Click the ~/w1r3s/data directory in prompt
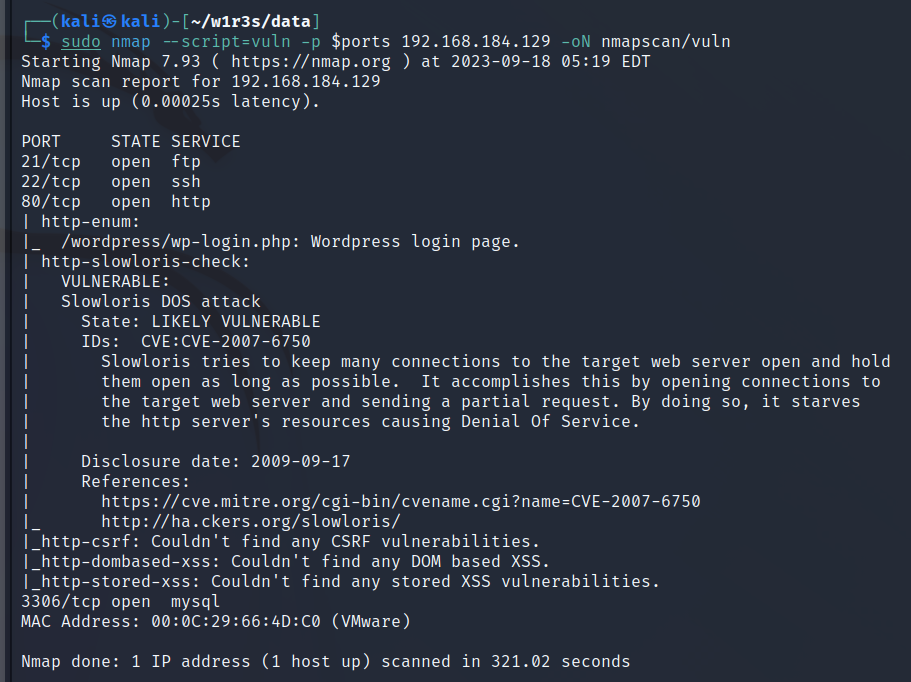 (x=251, y=21)
